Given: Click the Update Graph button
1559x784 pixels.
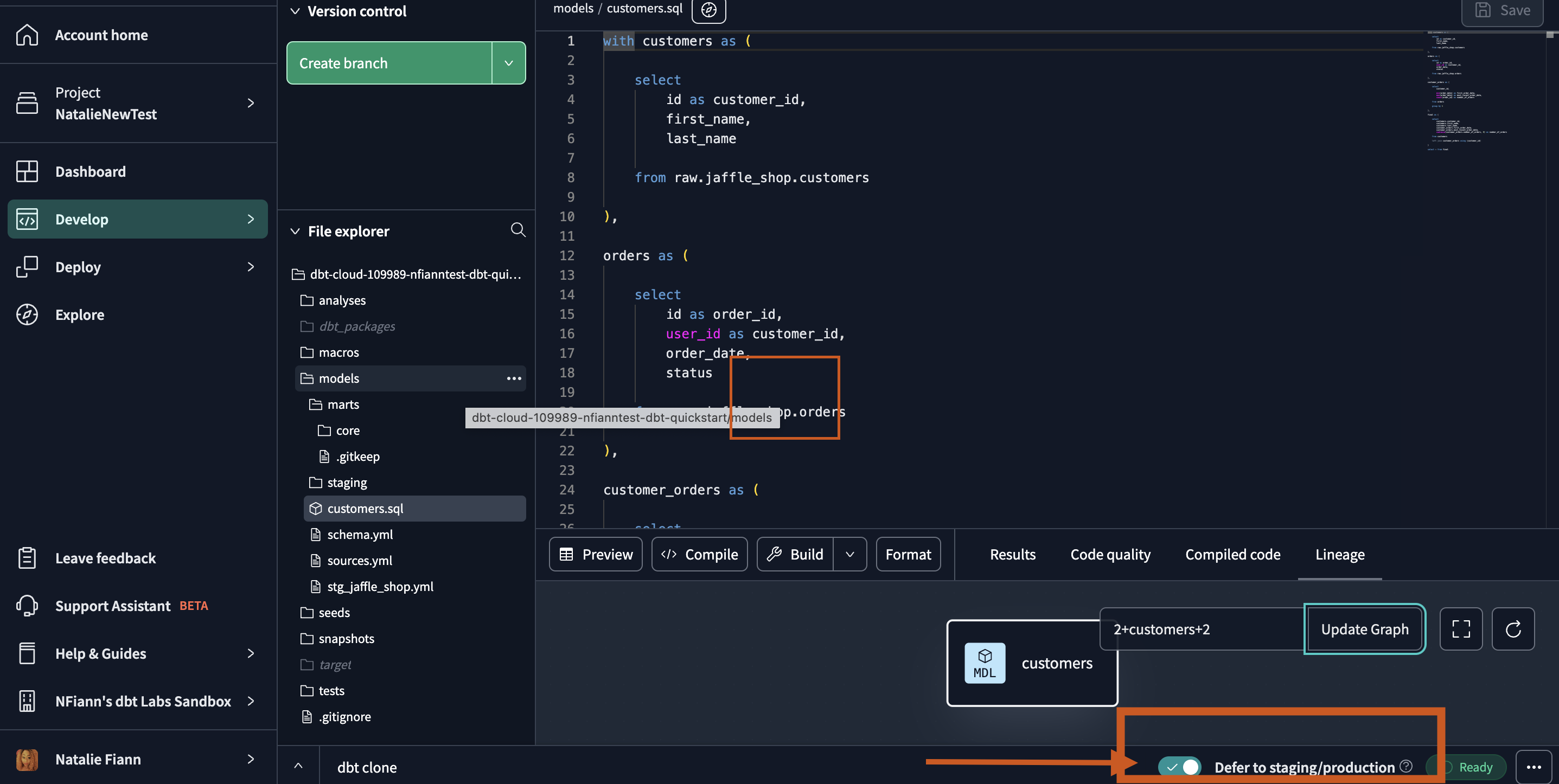Looking at the screenshot, I should pyautogui.click(x=1365, y=629).
